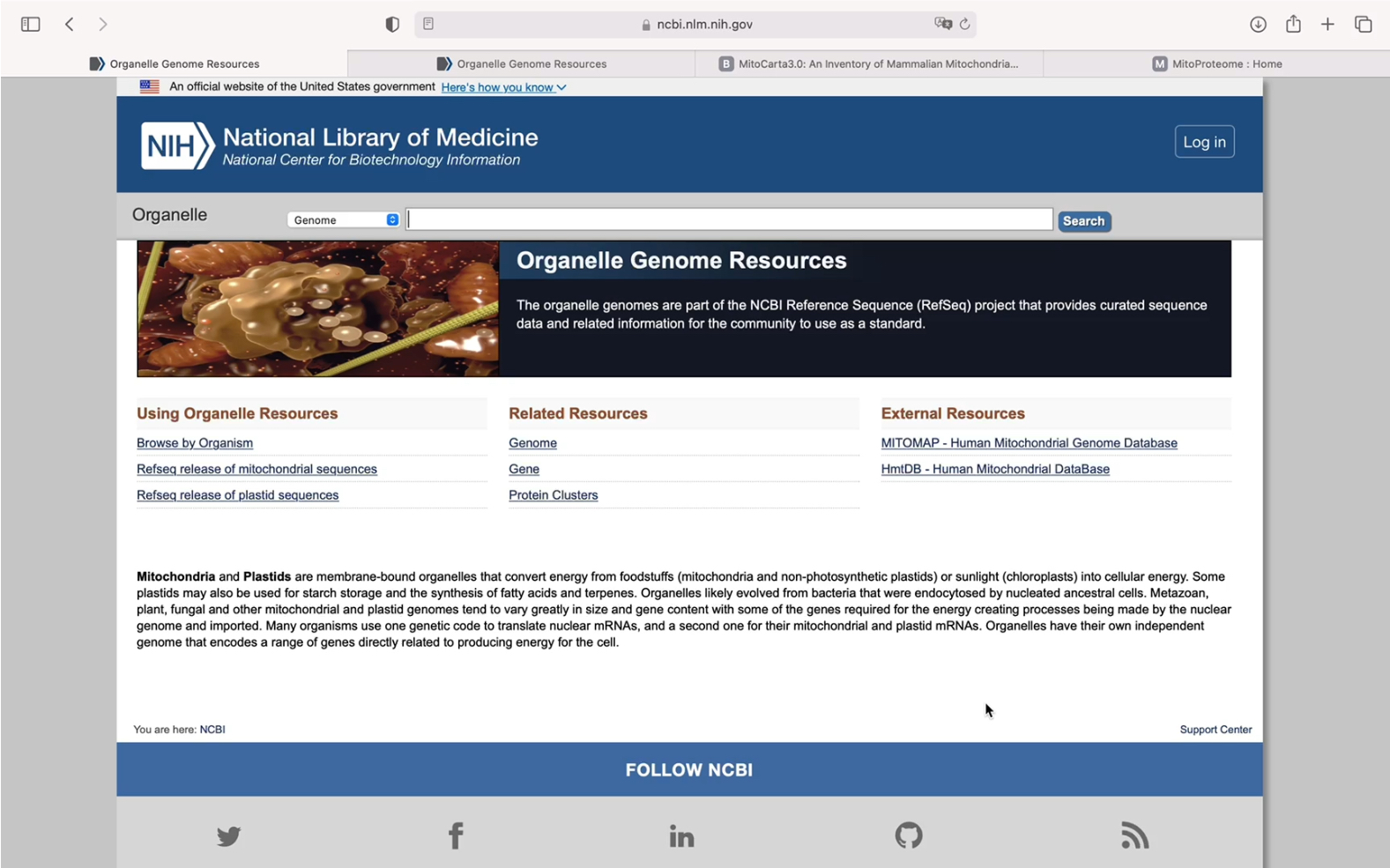Switch to first Organelle Genome Resources tab
This screenshot has height=868, width=1390.
click(175, 63)
